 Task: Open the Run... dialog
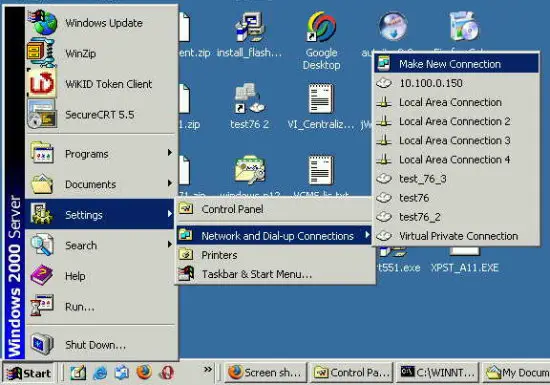click(x=101, y=306)
